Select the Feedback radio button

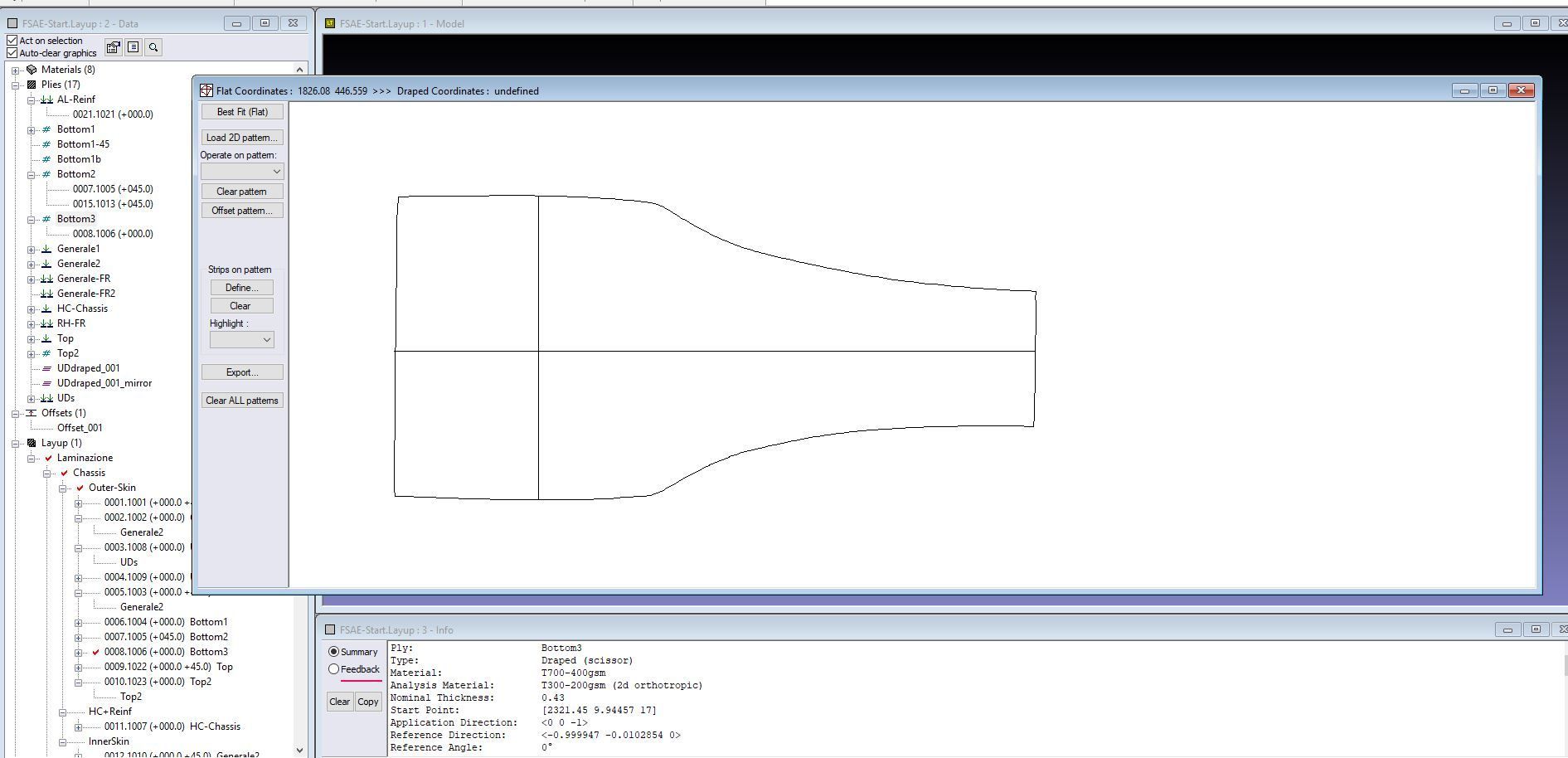(x=333, y=669)
